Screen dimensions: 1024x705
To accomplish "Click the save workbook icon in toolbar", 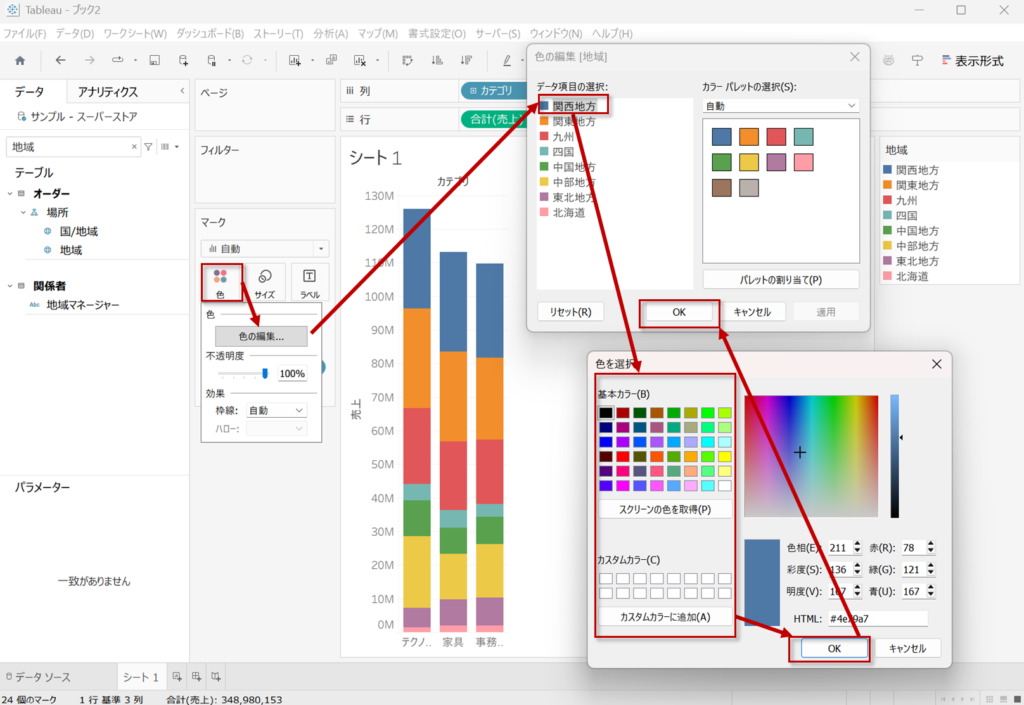I will click(154, 60).
